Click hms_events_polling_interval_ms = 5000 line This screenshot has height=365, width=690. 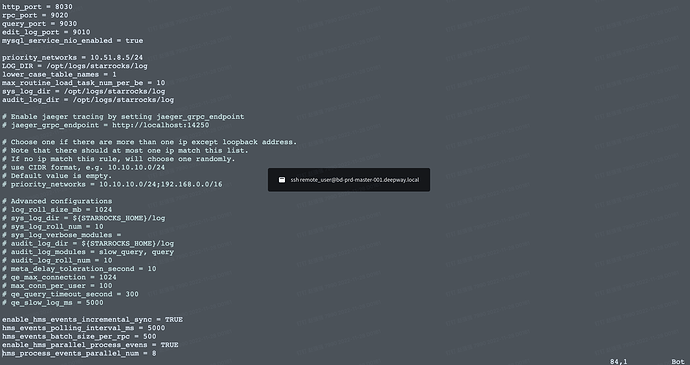click(x=84, y=328)
